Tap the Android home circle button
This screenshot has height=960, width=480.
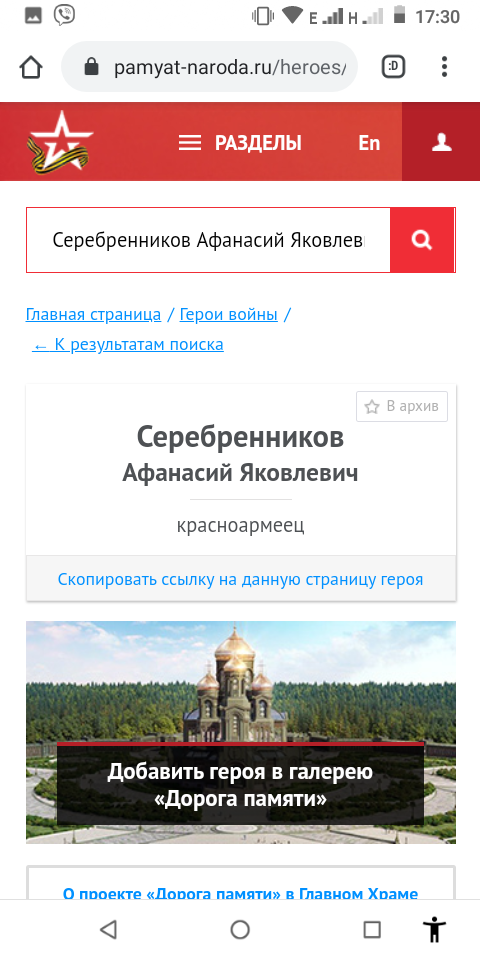coord(240,929)
